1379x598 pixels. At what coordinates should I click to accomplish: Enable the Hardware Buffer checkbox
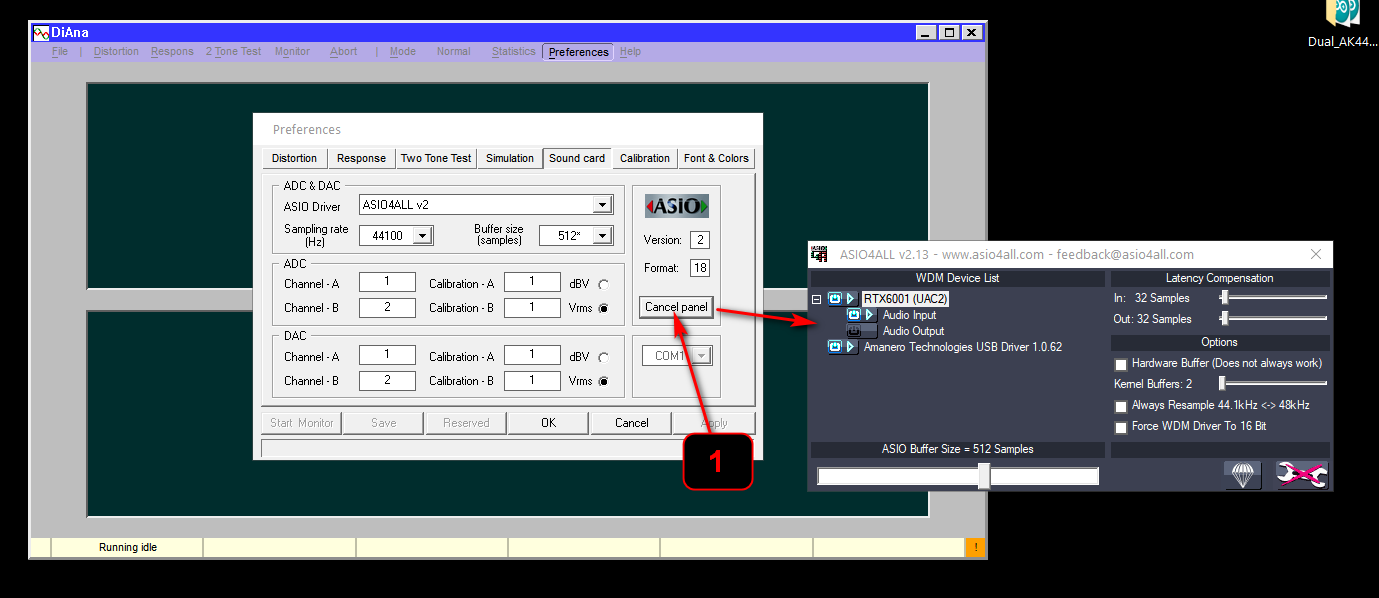point(1121,364)
